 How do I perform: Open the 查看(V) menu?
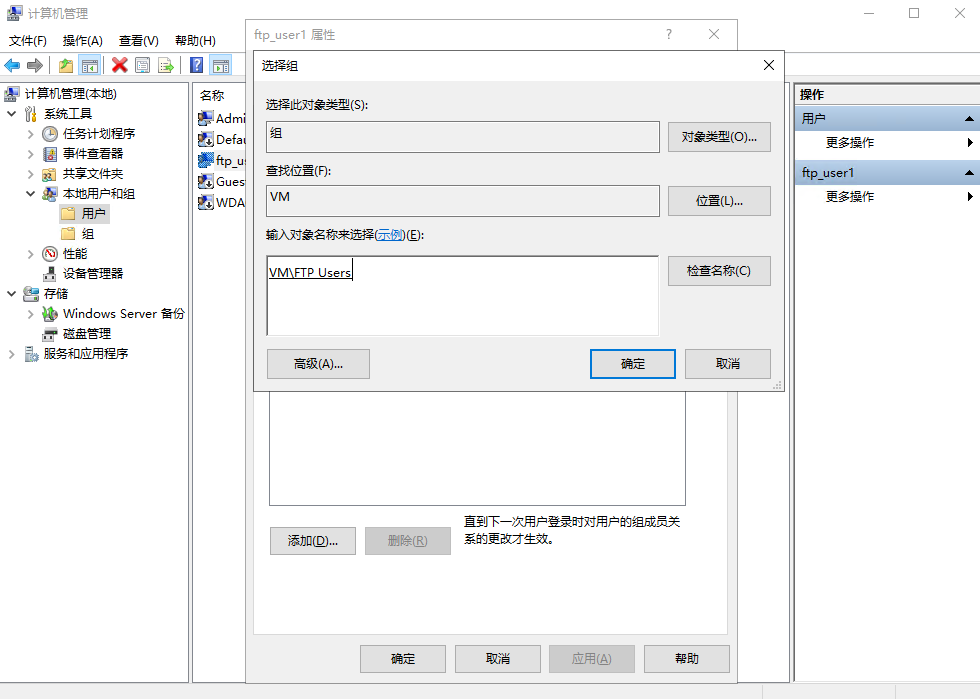pyautogui.click(x=138, y=41)
